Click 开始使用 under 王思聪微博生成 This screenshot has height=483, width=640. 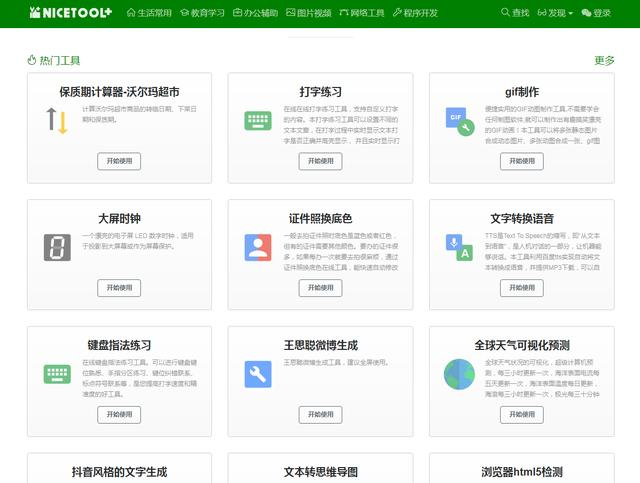[x=320, y=414]
